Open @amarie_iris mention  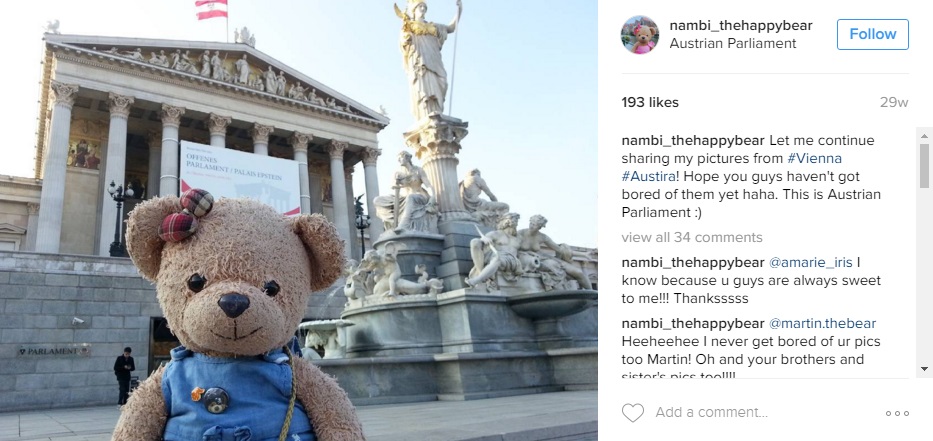pyautogui.click(x=810, y=262)
